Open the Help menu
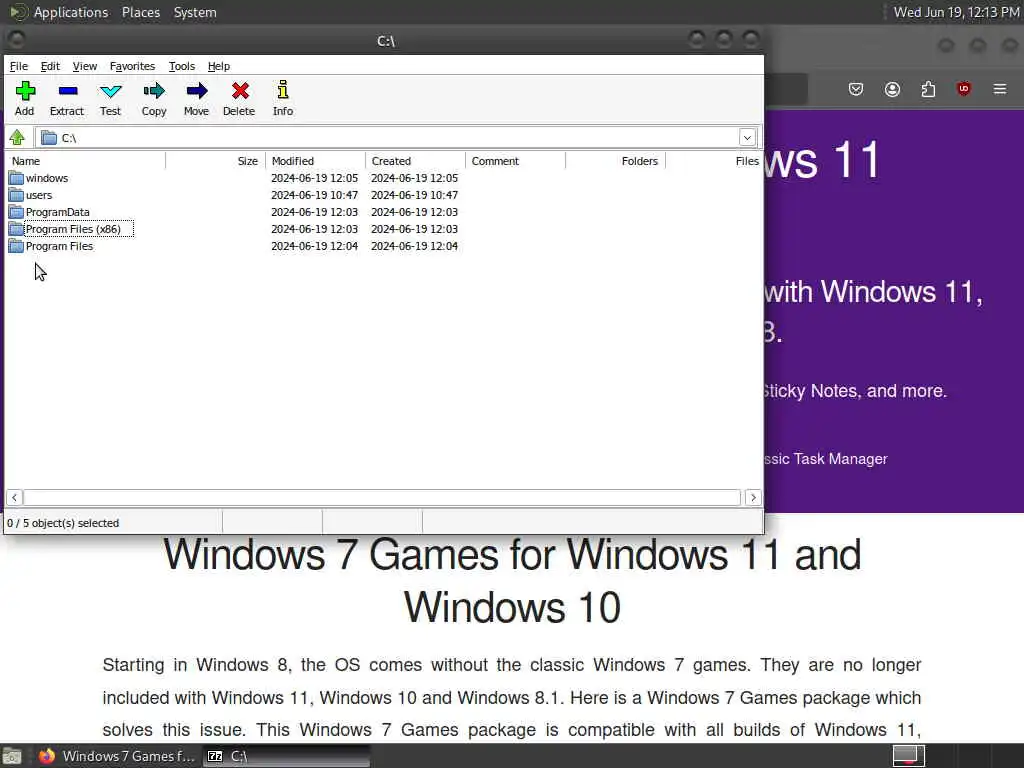 pyautogui.click(x=219, y=66)
